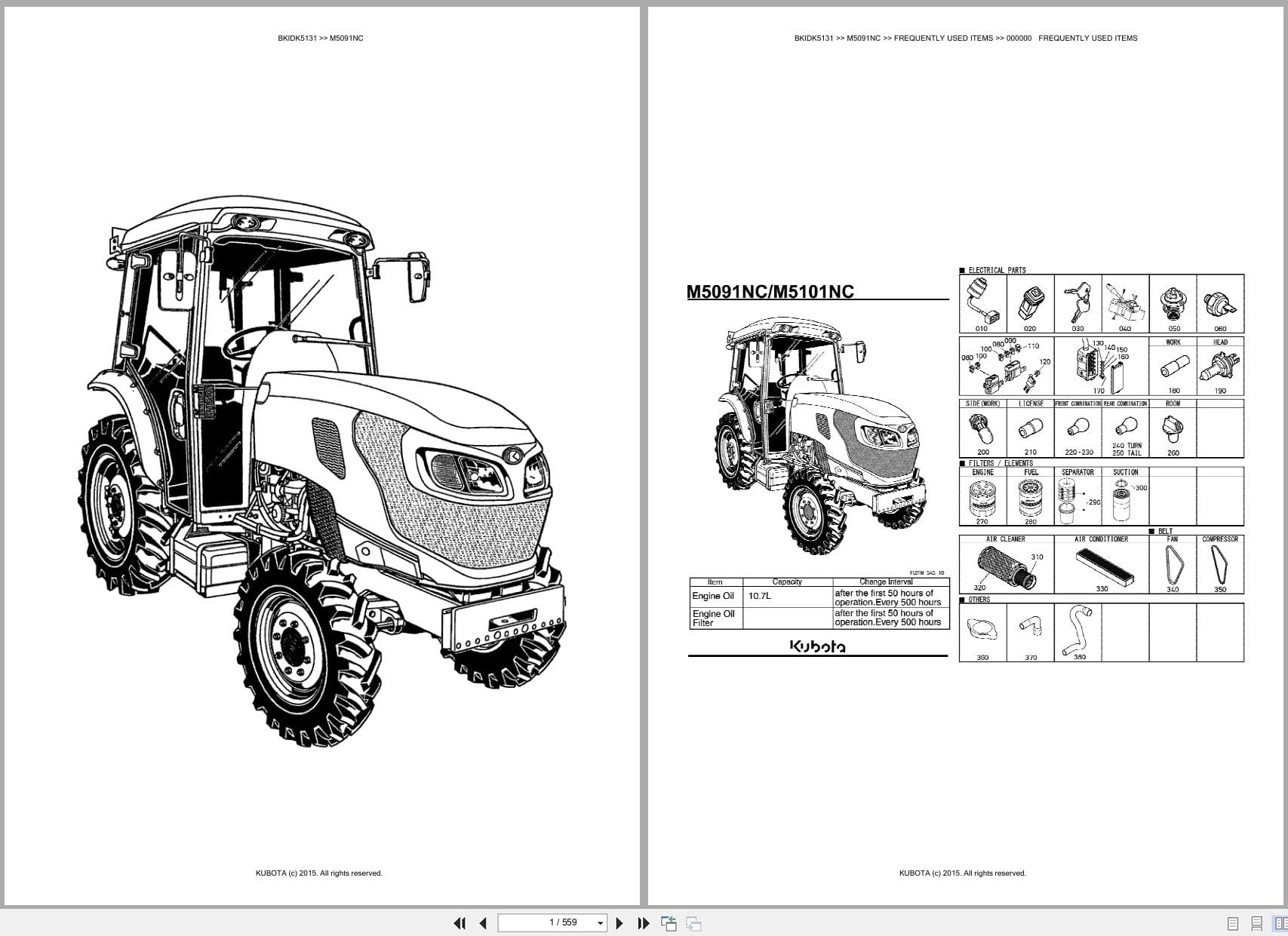Click the left page BKIDK5131 >> M5091NC header

321,38
